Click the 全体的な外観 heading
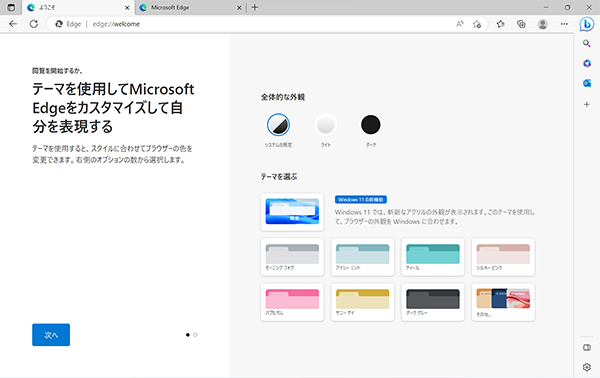600x378 pixels. coord(283,97)
